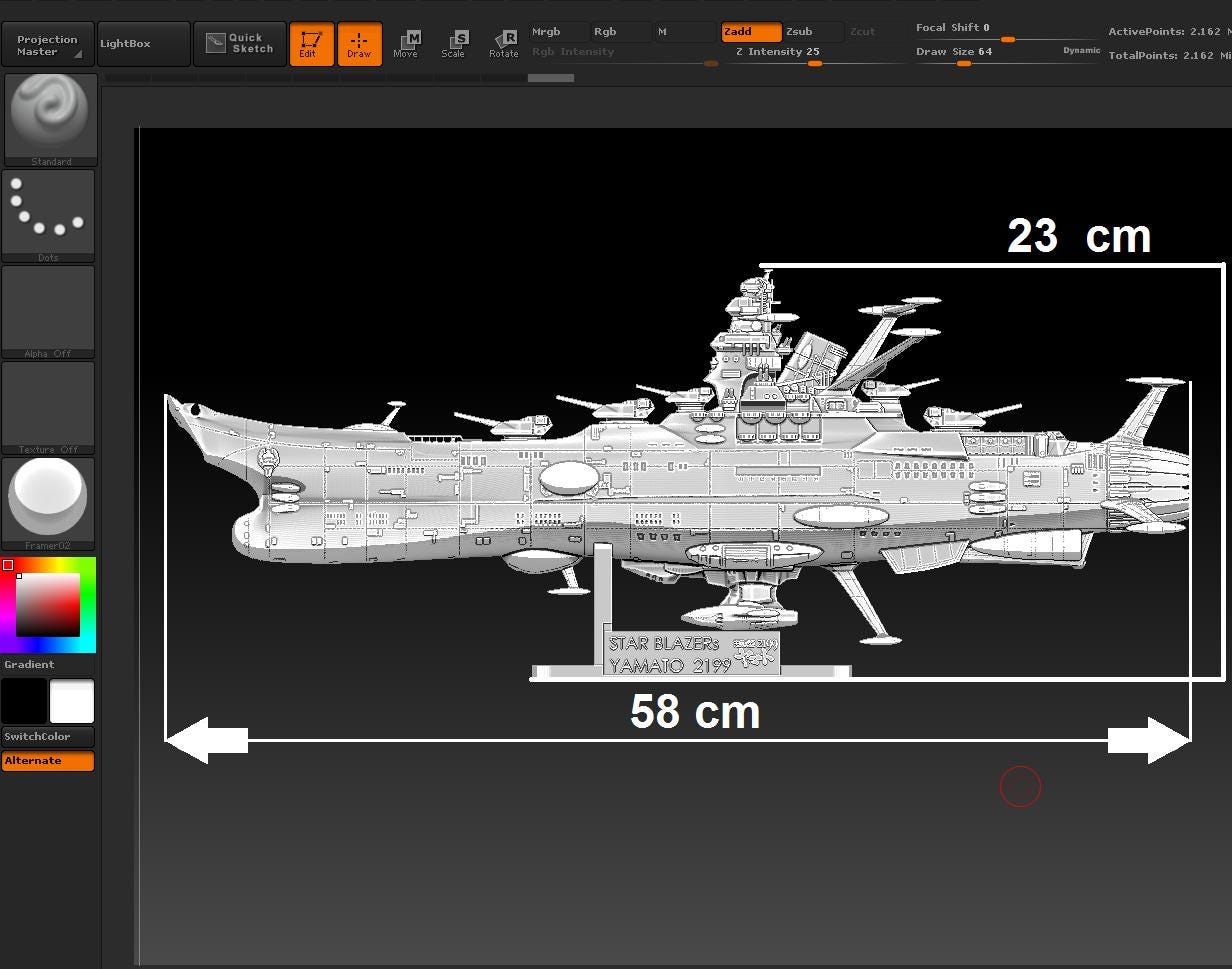Select the Move tool in the top shelf
This screenshot has width=1232, height=969.
(x=407, y=43)
